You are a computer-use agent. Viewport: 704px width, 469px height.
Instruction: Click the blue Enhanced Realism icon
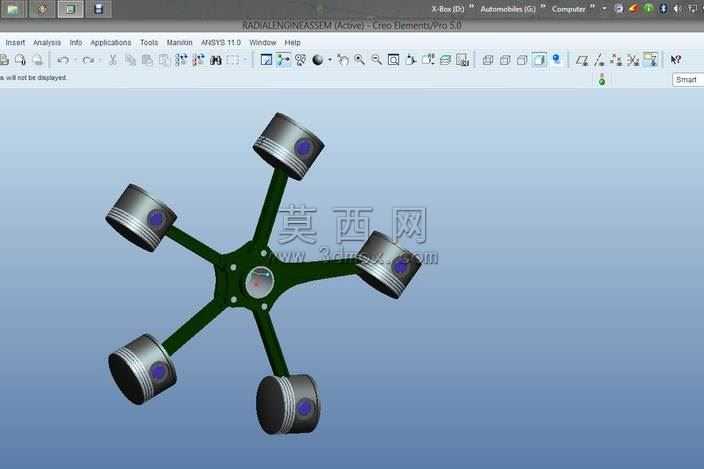coord(556,59)
